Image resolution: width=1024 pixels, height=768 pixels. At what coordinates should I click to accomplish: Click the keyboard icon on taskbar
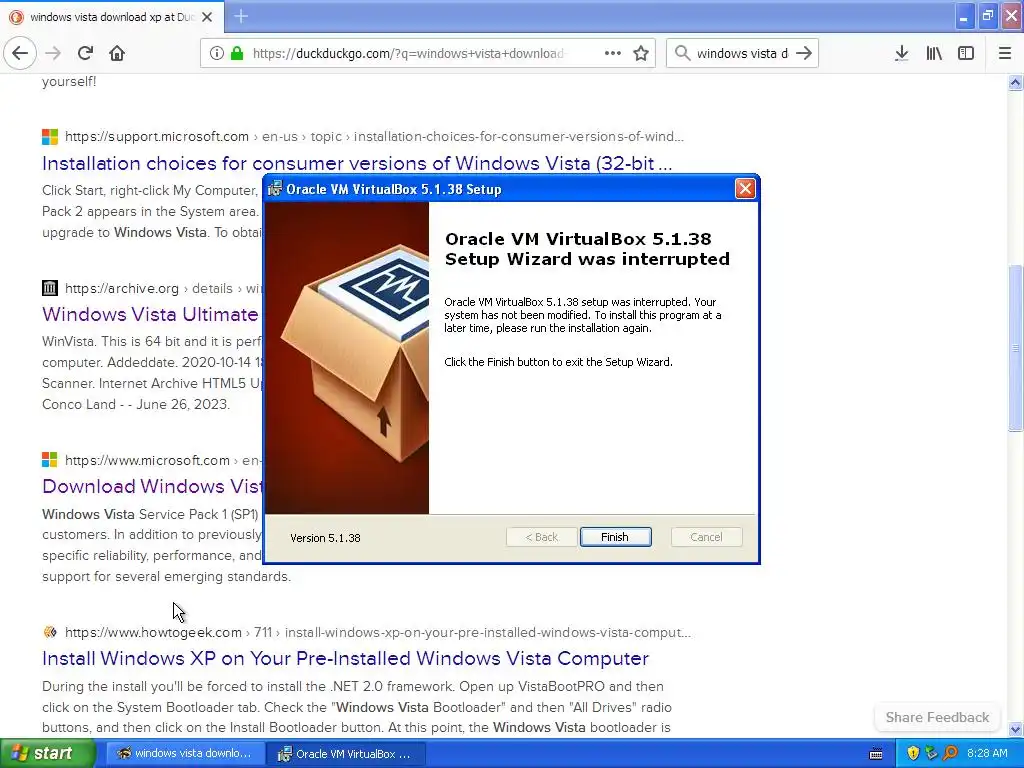click(x=876, y=754)
